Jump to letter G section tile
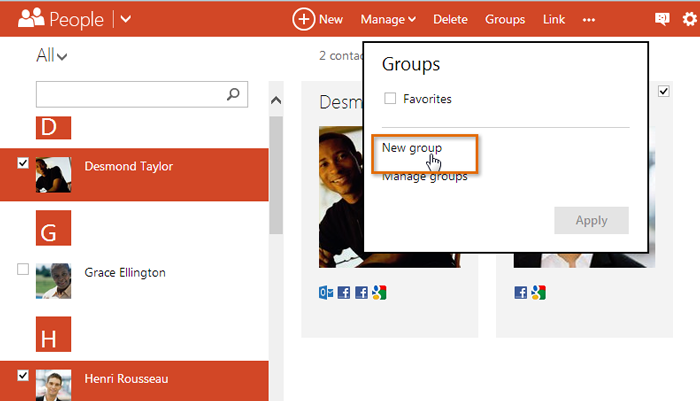Viewport: 700px width, 401px height. [53, 228]
